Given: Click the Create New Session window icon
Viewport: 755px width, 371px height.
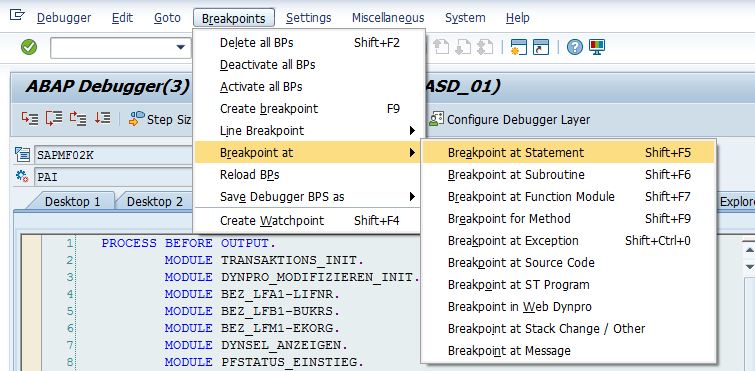Looking at the screenshot, I should [519, 47].
